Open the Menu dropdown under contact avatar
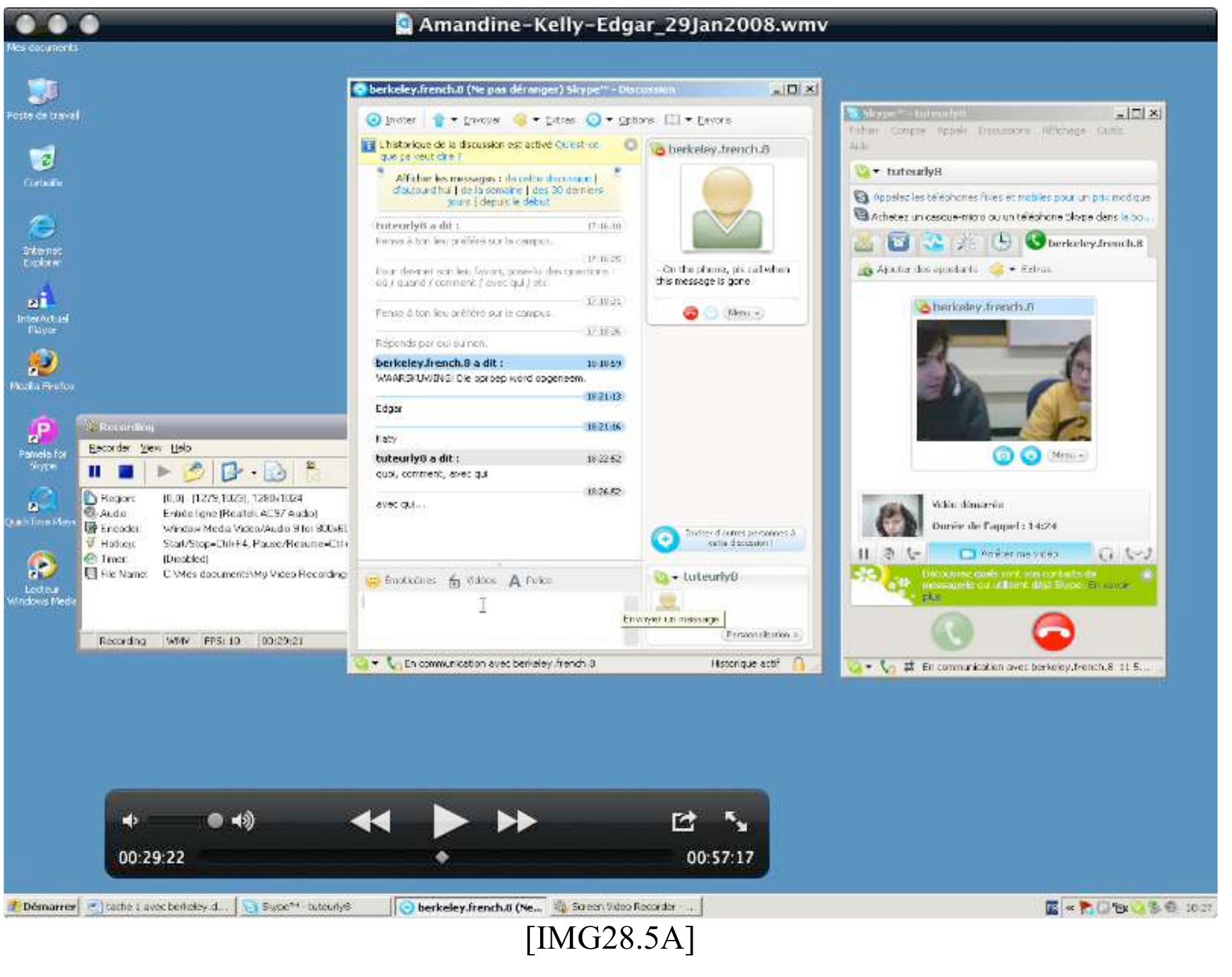 [742, 314]
